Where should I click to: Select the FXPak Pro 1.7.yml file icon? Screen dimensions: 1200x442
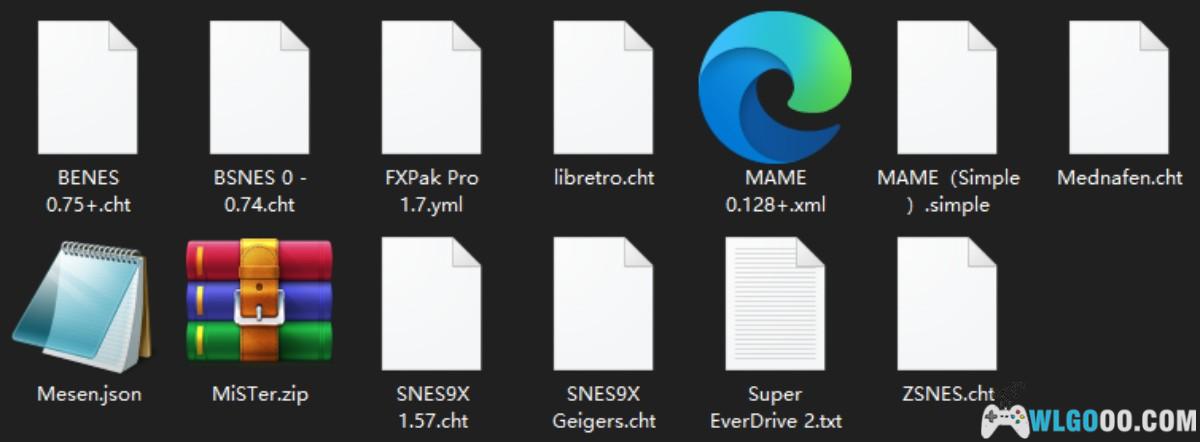[432, 87]
